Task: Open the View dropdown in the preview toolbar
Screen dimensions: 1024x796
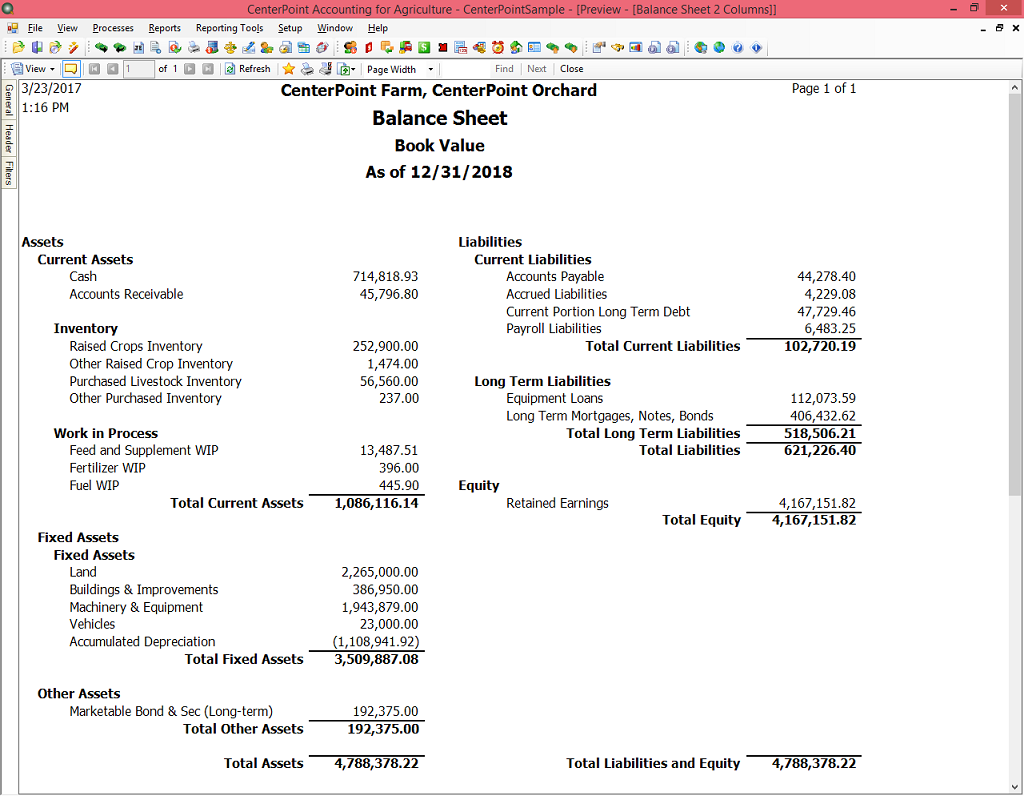Action: click(35, 68)
